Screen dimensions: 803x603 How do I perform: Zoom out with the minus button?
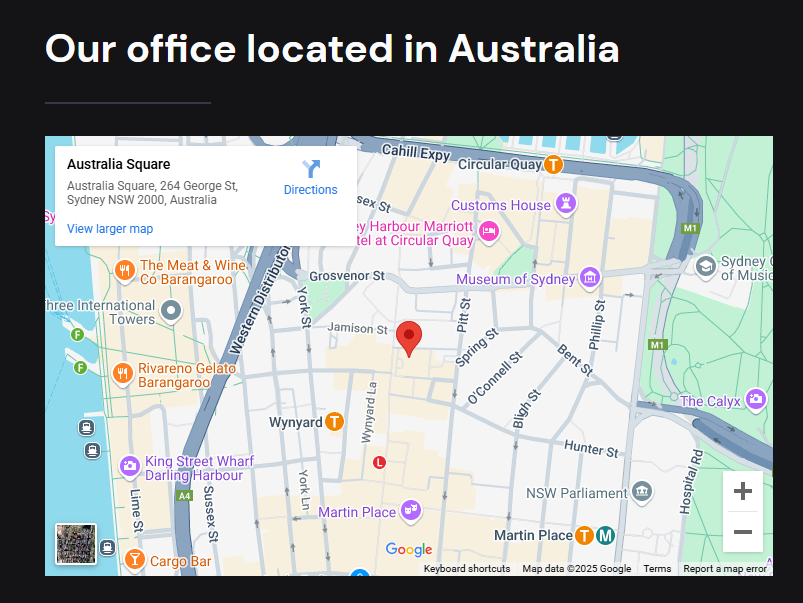pos(743,532)
